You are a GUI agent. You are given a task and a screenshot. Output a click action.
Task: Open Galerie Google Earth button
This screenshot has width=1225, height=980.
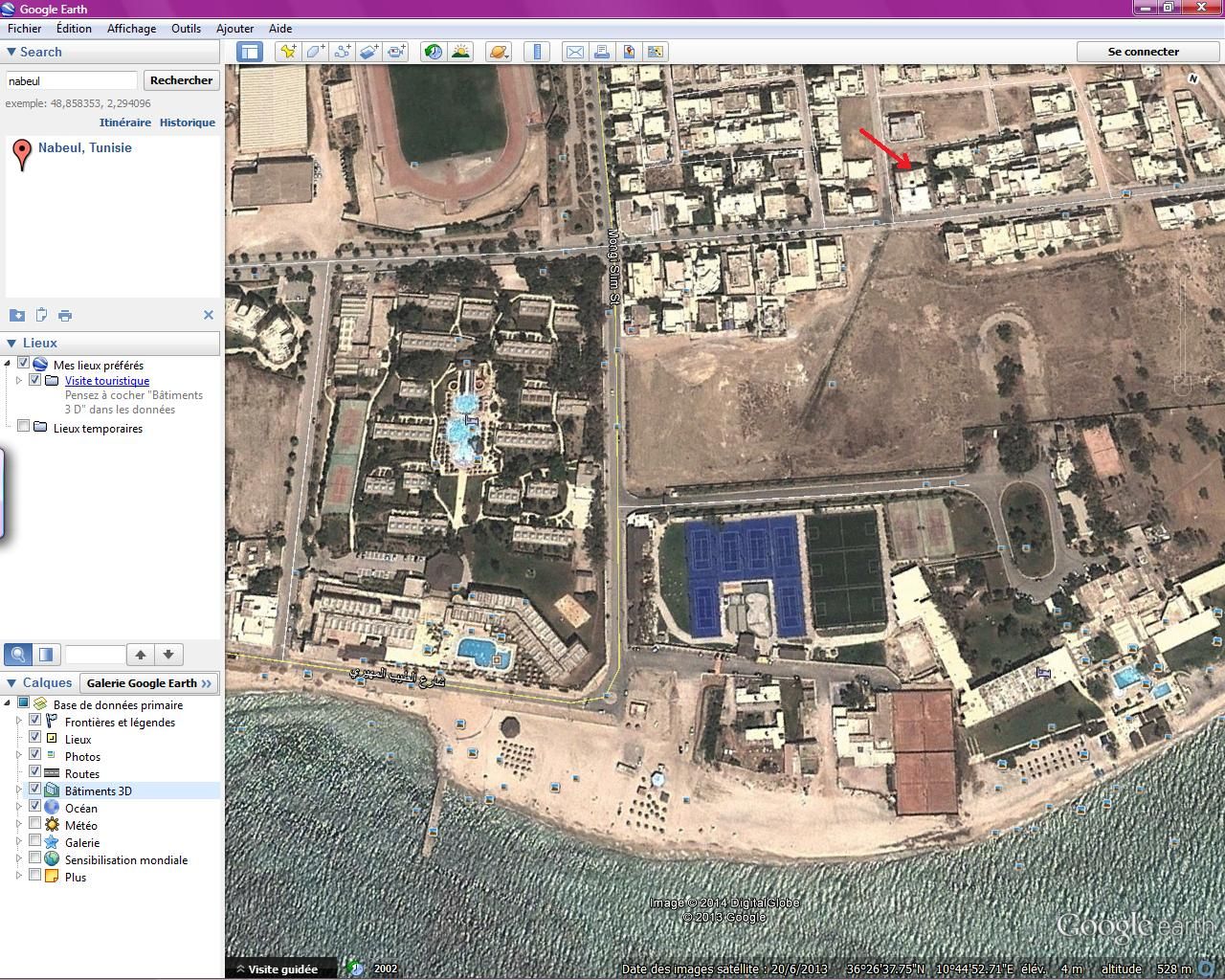coord(149,683)
